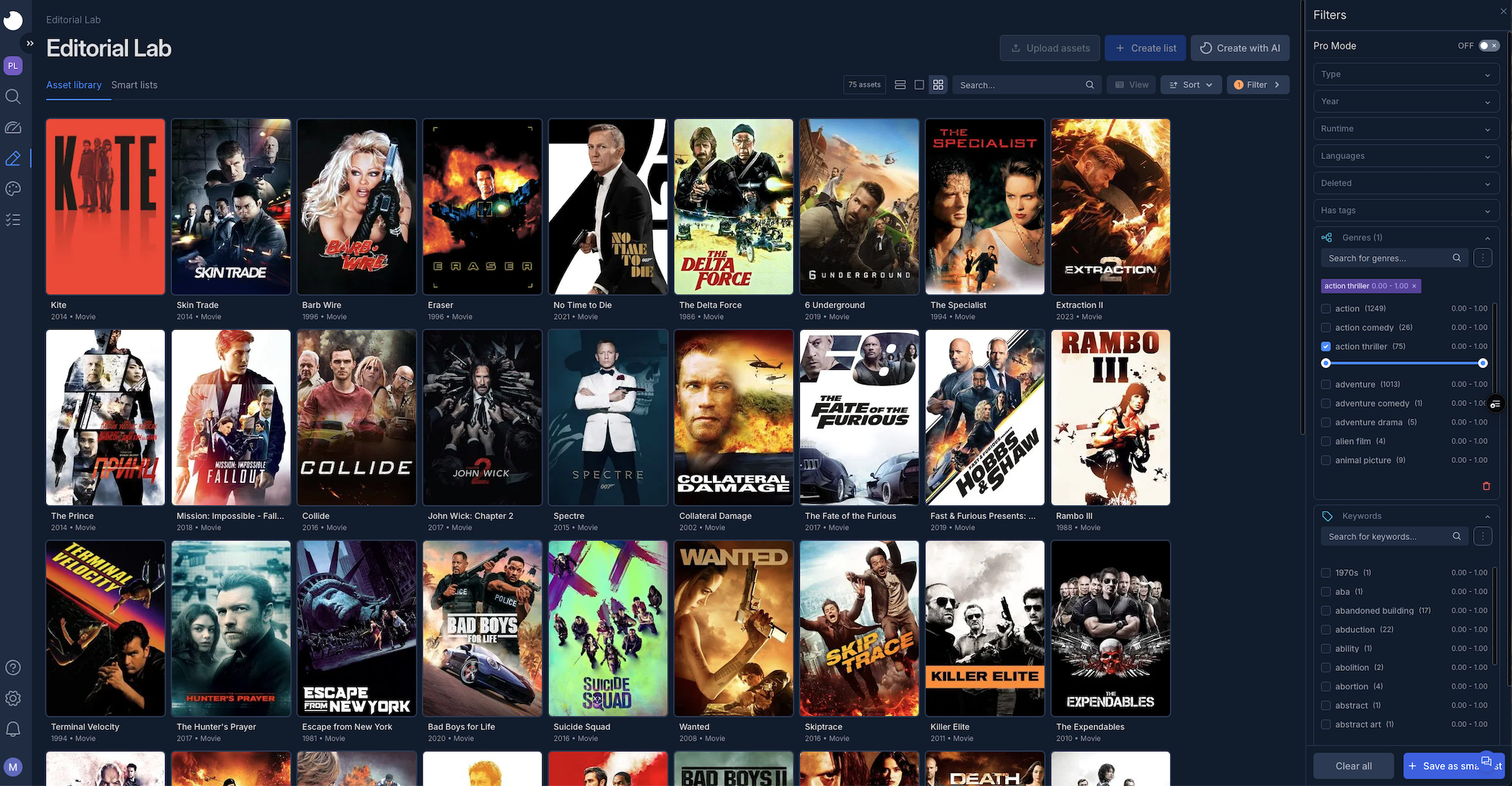Open Editorial Lab pencil icon in sidebar
Screen dimensions: 1512x786
[x=13, y=158]
